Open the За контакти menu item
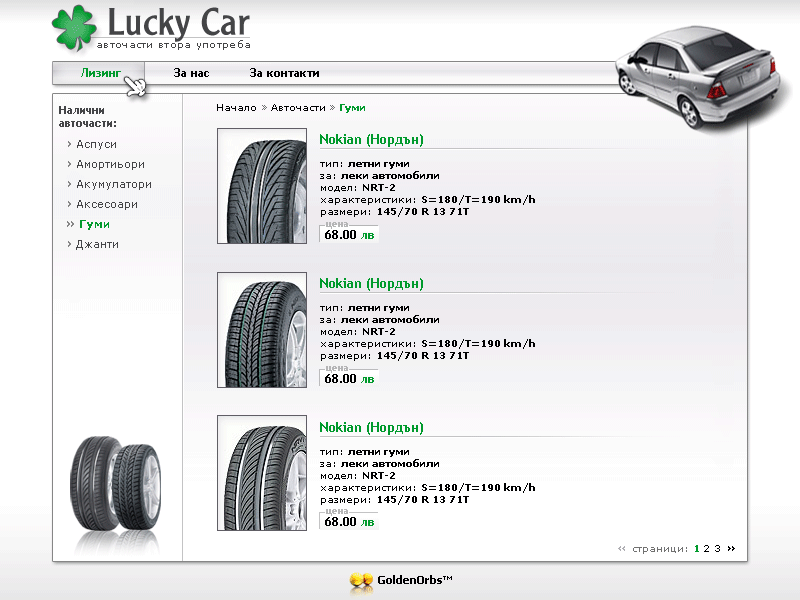The image size is (800, 600). [x=284, y=73]
